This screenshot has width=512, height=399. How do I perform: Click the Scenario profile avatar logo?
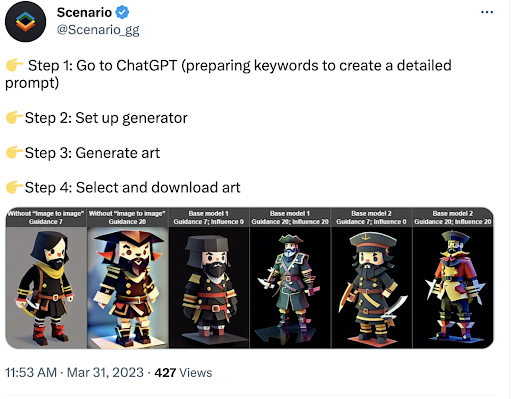click(x=25, y=22)
